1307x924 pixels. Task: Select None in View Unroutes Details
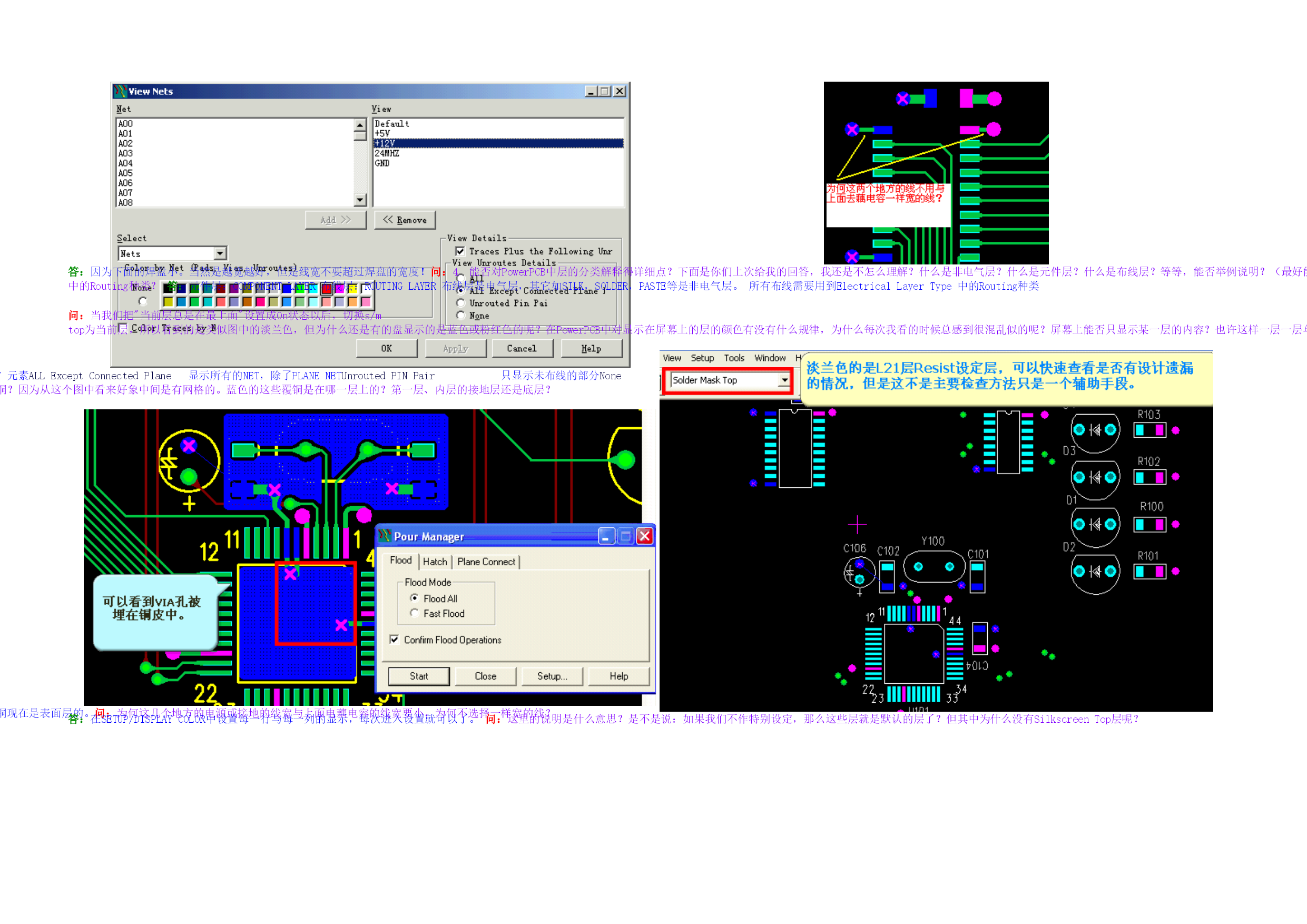[460, 316]
